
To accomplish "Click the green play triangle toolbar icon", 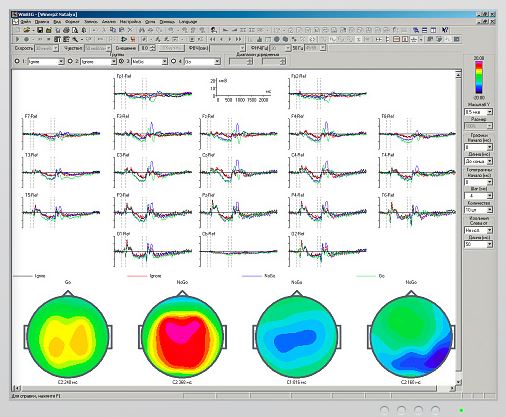I will click(124, 39).
